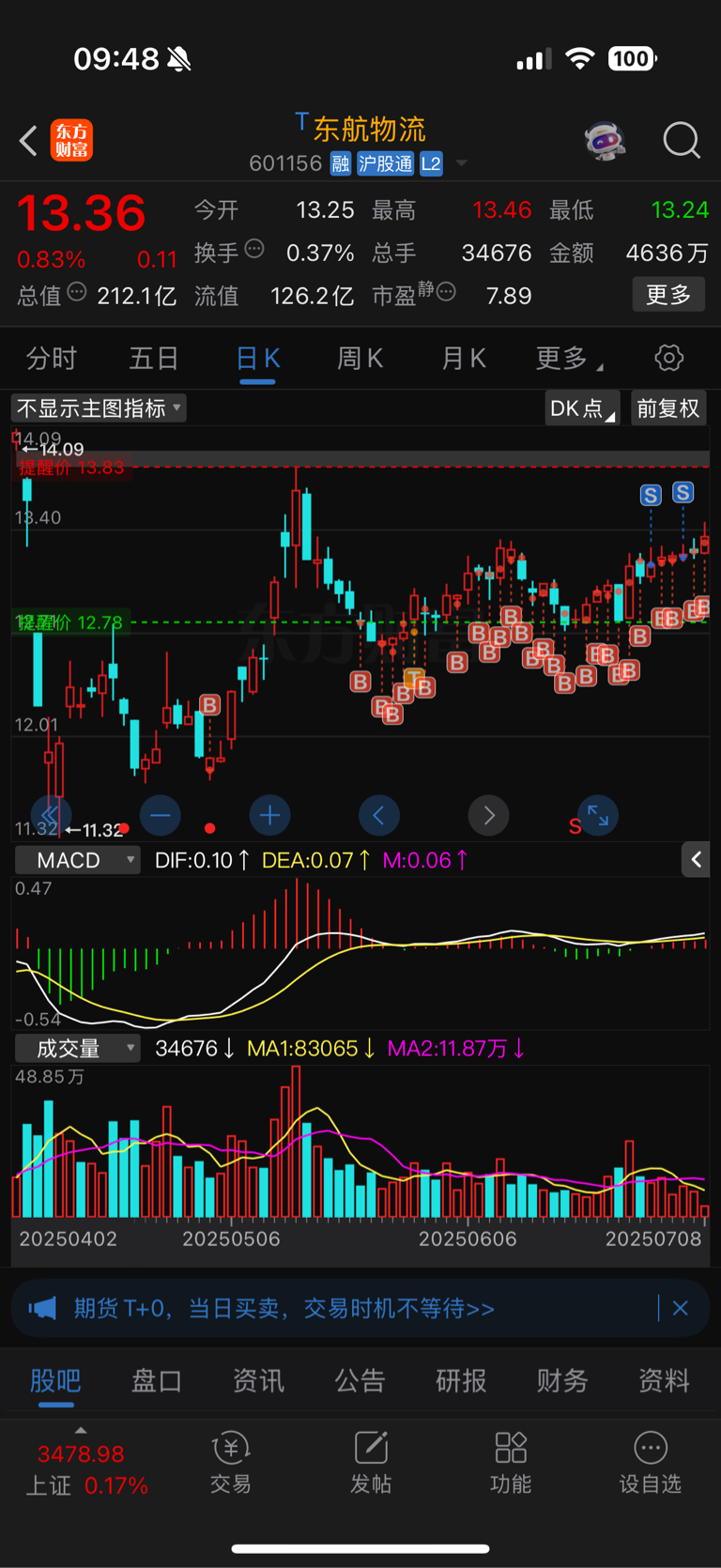Open 功能 functions menu
Image resolution: width=721 pixels, height=1568 pixels.
[511, 1463]
